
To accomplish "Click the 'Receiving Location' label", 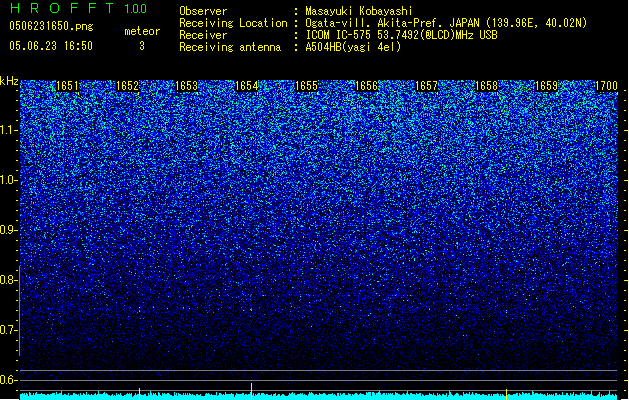I will [233, 23].
